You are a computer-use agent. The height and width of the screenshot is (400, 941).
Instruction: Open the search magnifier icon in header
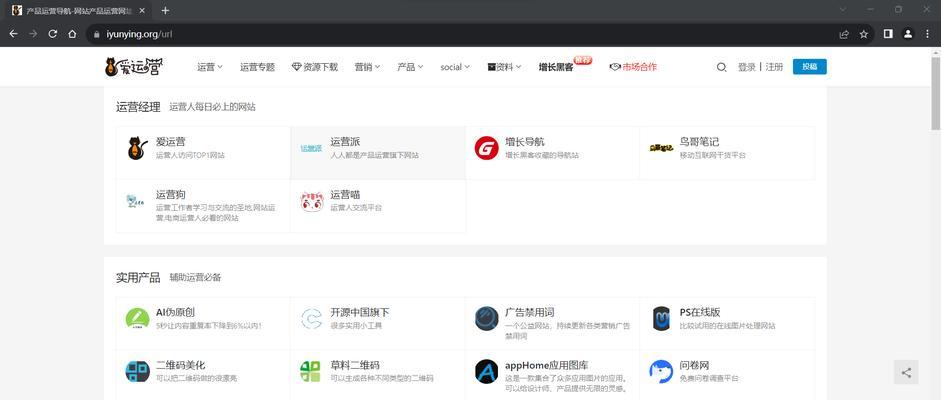click(x=721, y=67)
